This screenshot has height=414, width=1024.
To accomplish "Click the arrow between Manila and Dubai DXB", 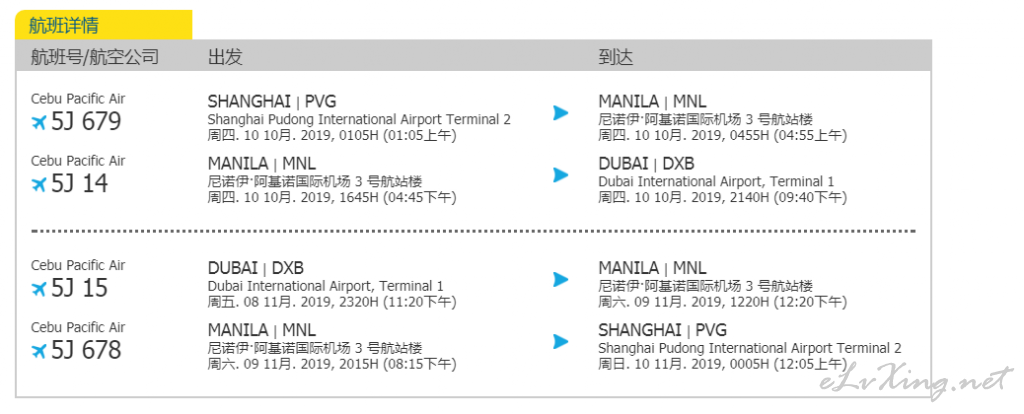I will tap(560, 175).
